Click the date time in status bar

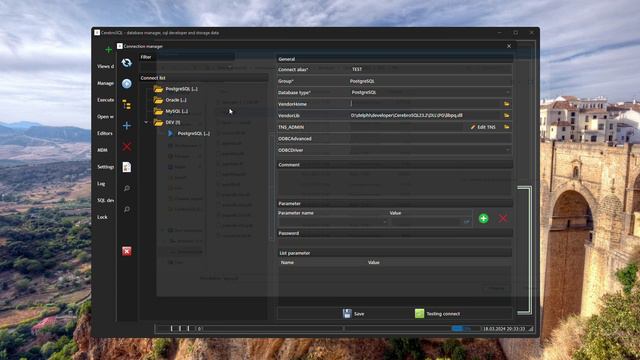point(504,329)
